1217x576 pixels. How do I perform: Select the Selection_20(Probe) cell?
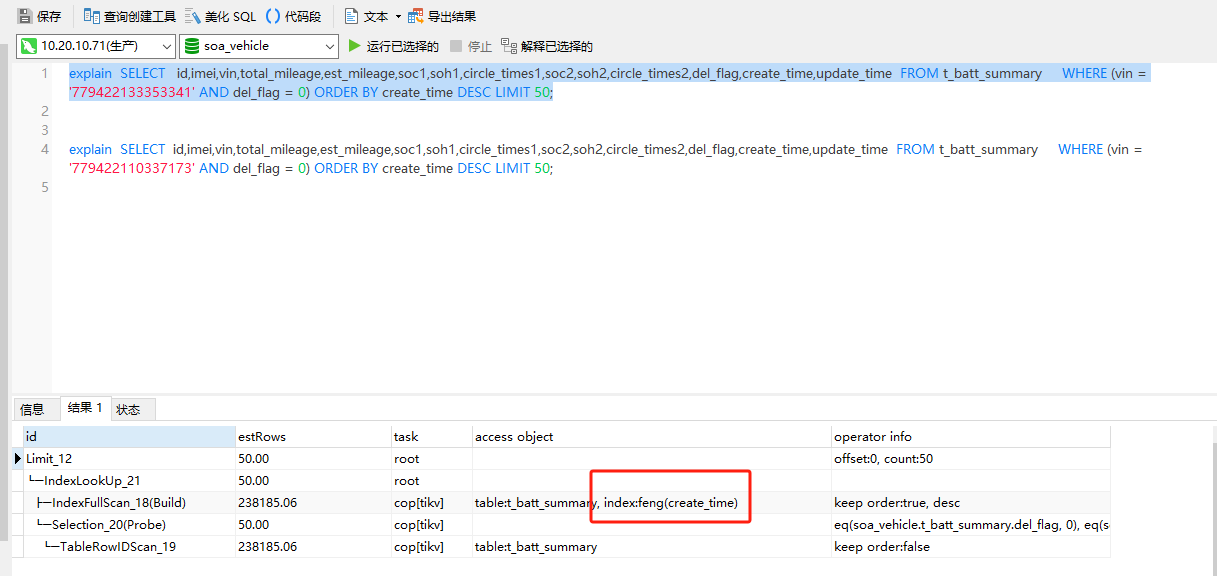129,525
